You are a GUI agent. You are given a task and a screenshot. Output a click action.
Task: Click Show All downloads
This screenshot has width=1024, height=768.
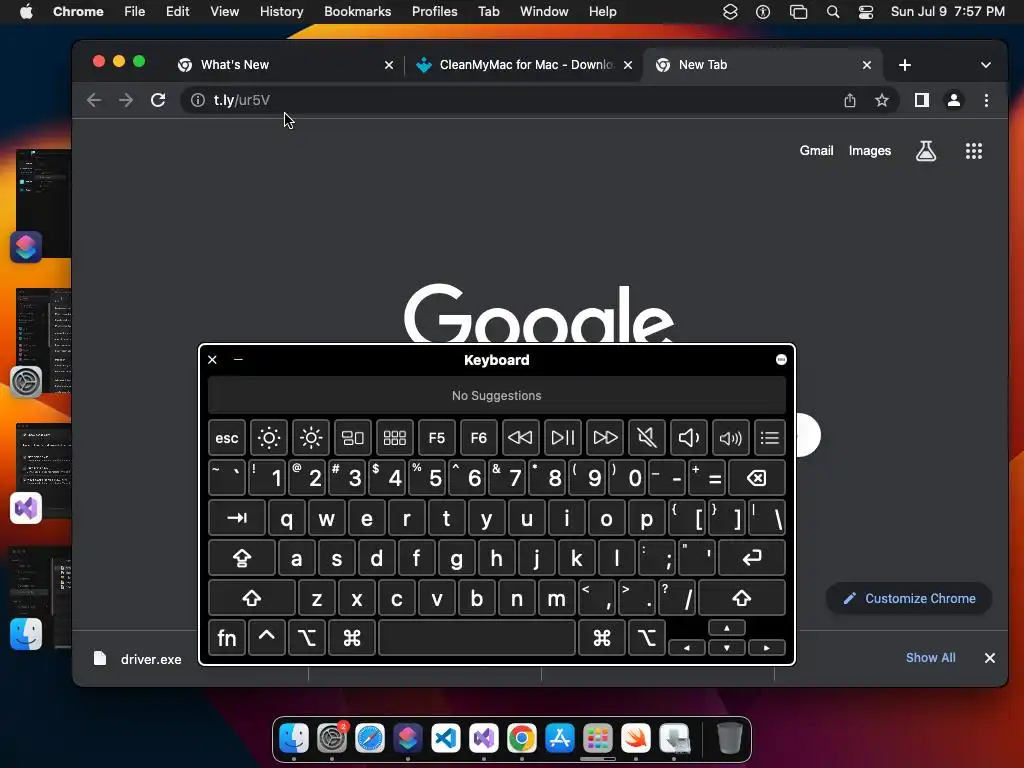[931, 658]
